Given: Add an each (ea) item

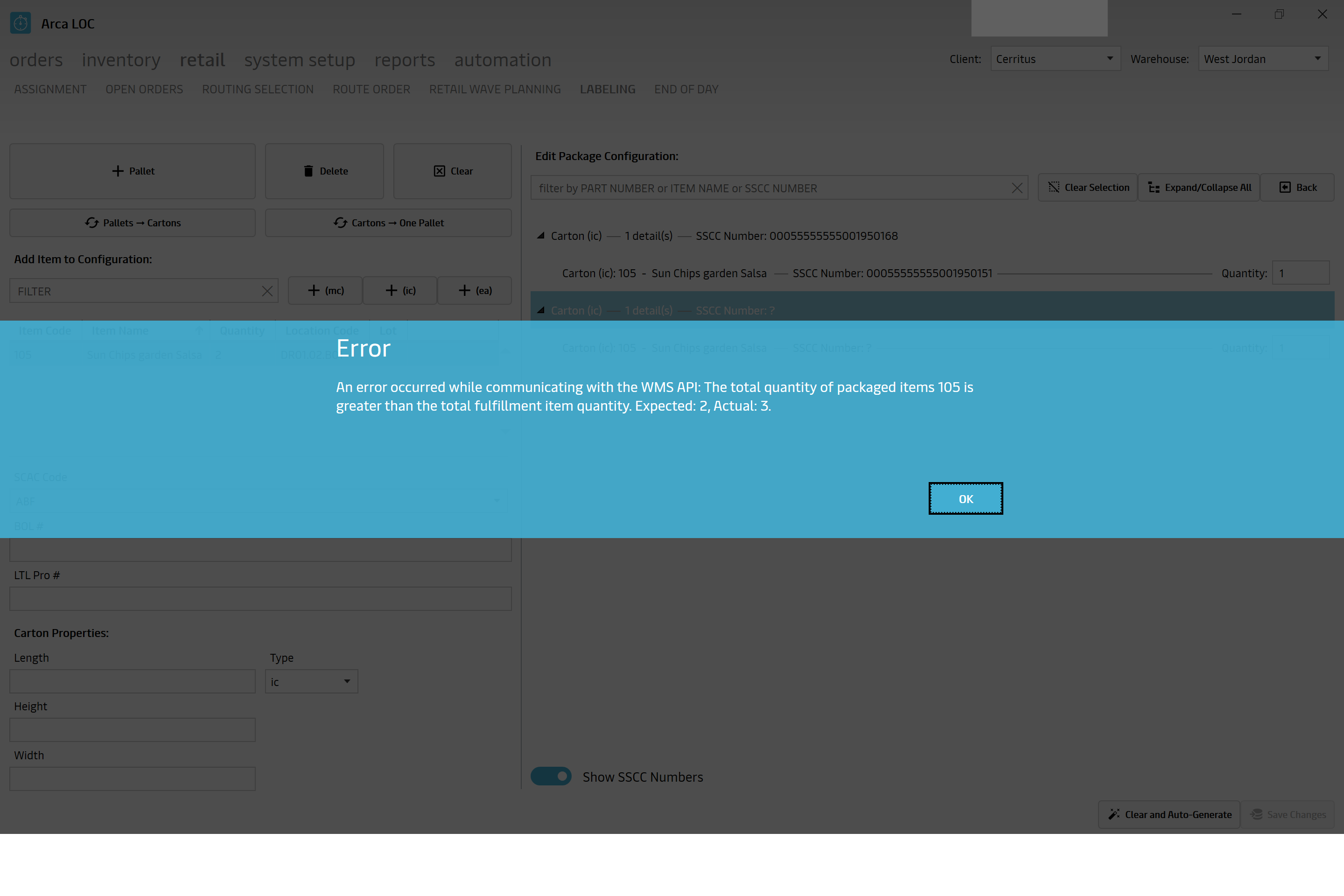Looking at the screenshot, I should coord(474,290).
